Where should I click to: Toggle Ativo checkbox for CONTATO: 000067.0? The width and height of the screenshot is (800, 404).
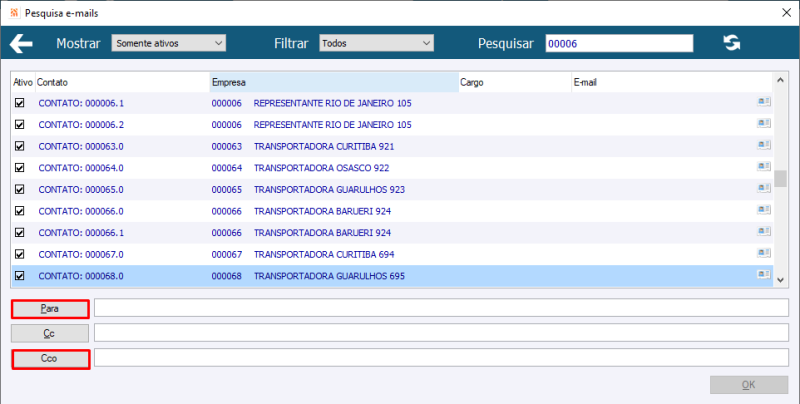[19, 254]
